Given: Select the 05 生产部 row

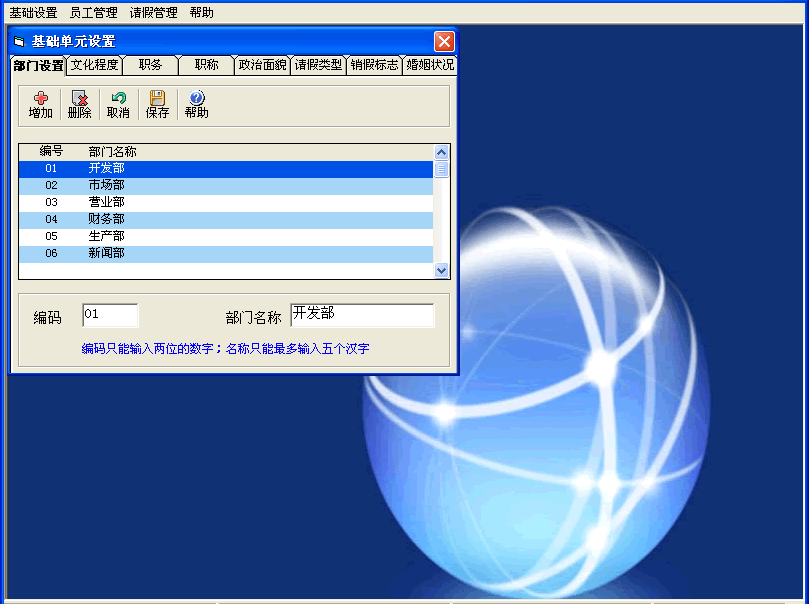Looking at the screenshot, I should pos(226,237).
